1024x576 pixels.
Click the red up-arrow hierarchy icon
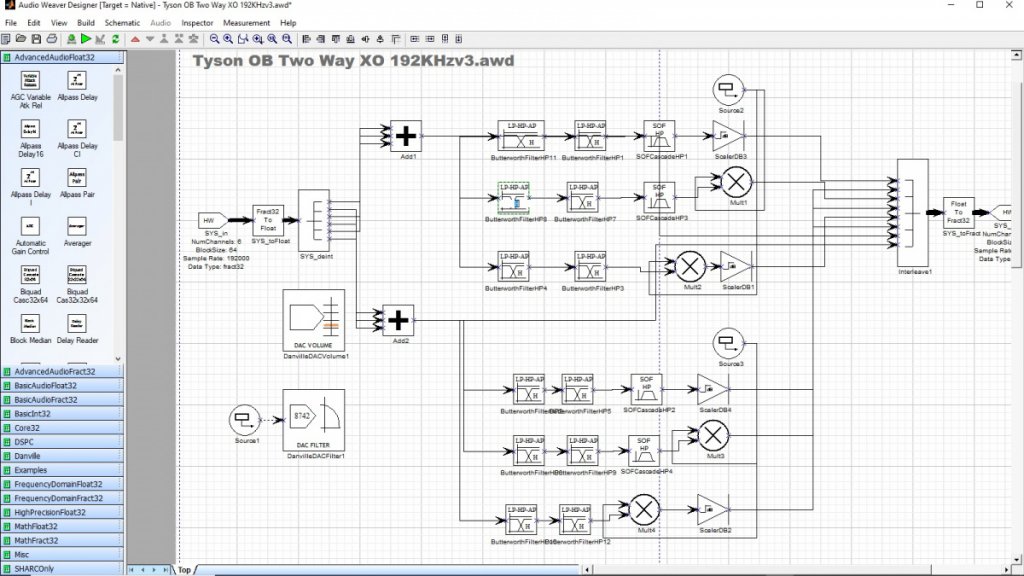pos(135,39)
